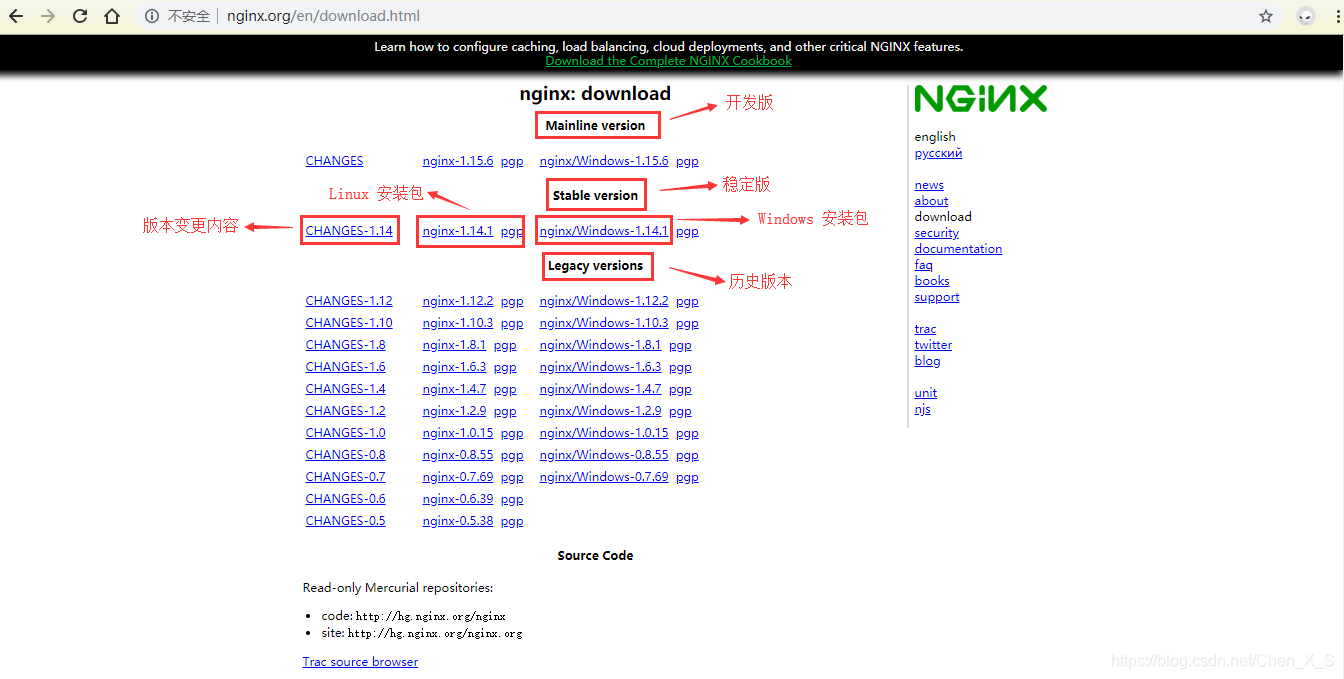
Task: Open the pgp link next to nginx/Windows-1.15.6
Action: (687, 161)
